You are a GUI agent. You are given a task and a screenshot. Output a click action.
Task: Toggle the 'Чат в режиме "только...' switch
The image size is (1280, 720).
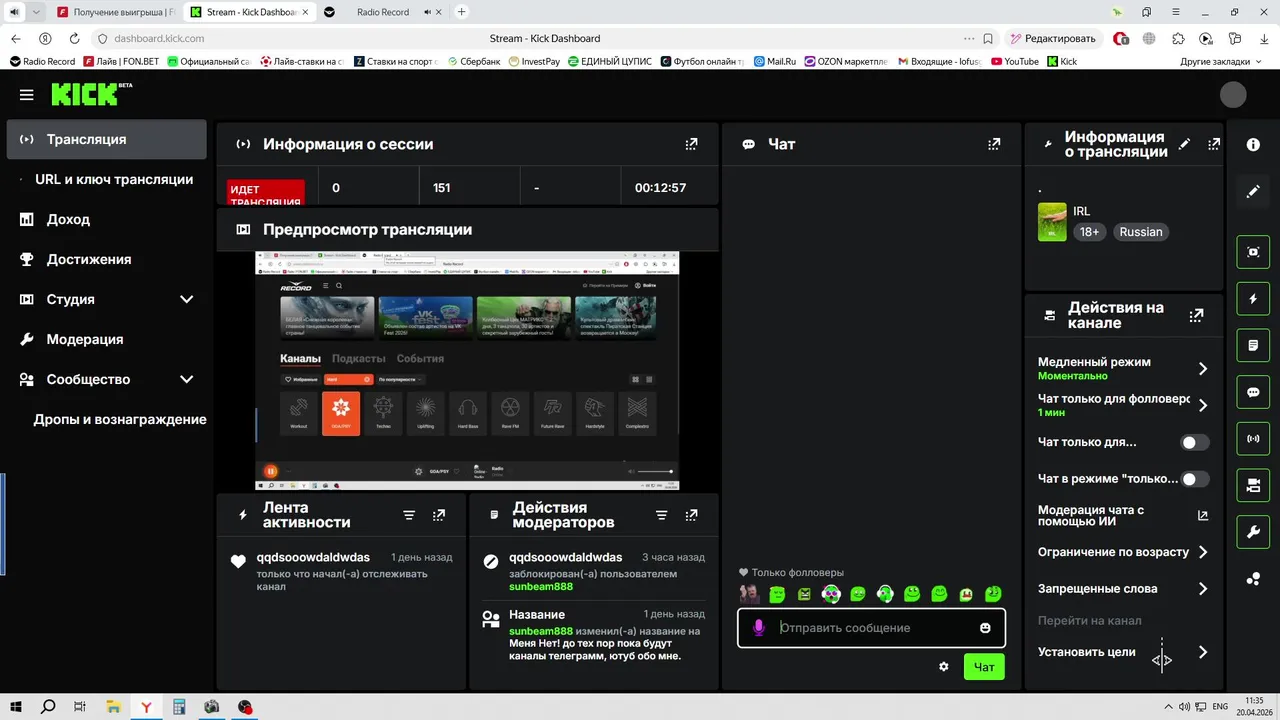pyautogui.click(x=1195, y=479)
